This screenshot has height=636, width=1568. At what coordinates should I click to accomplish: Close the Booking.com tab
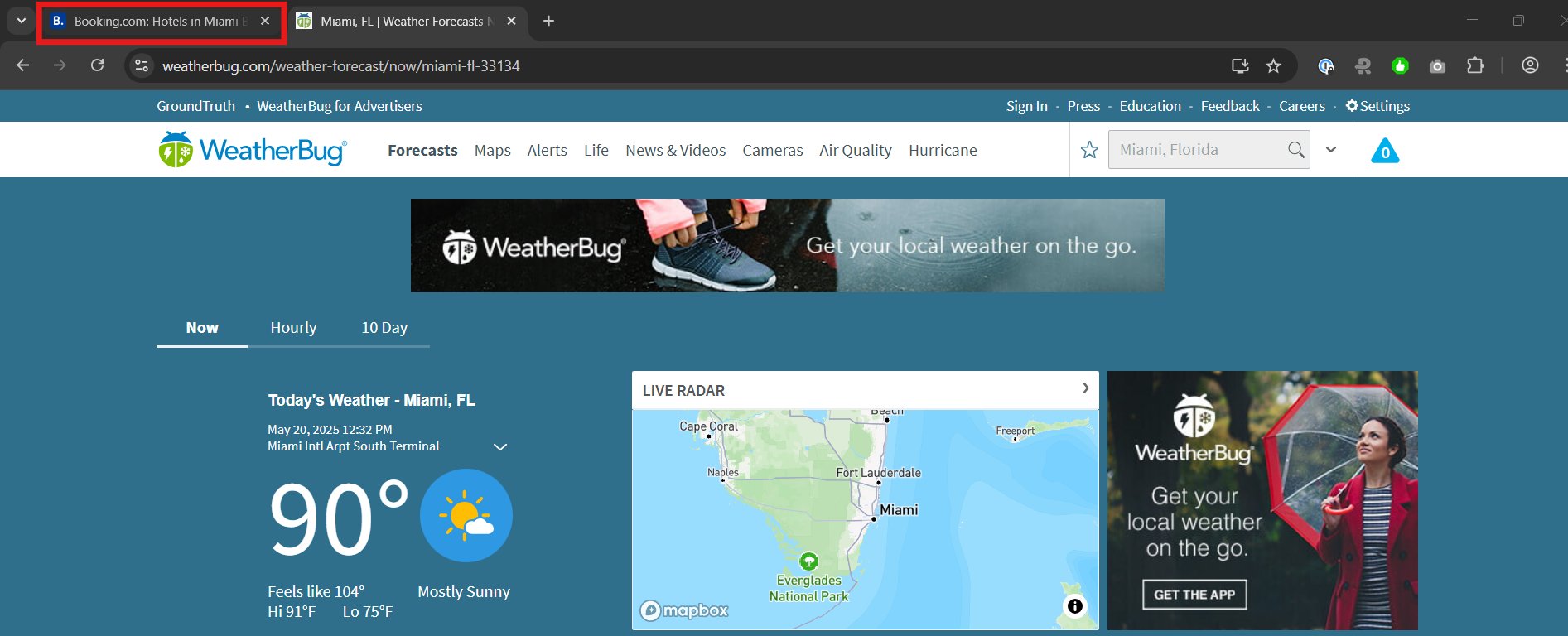tap(265, 21)
